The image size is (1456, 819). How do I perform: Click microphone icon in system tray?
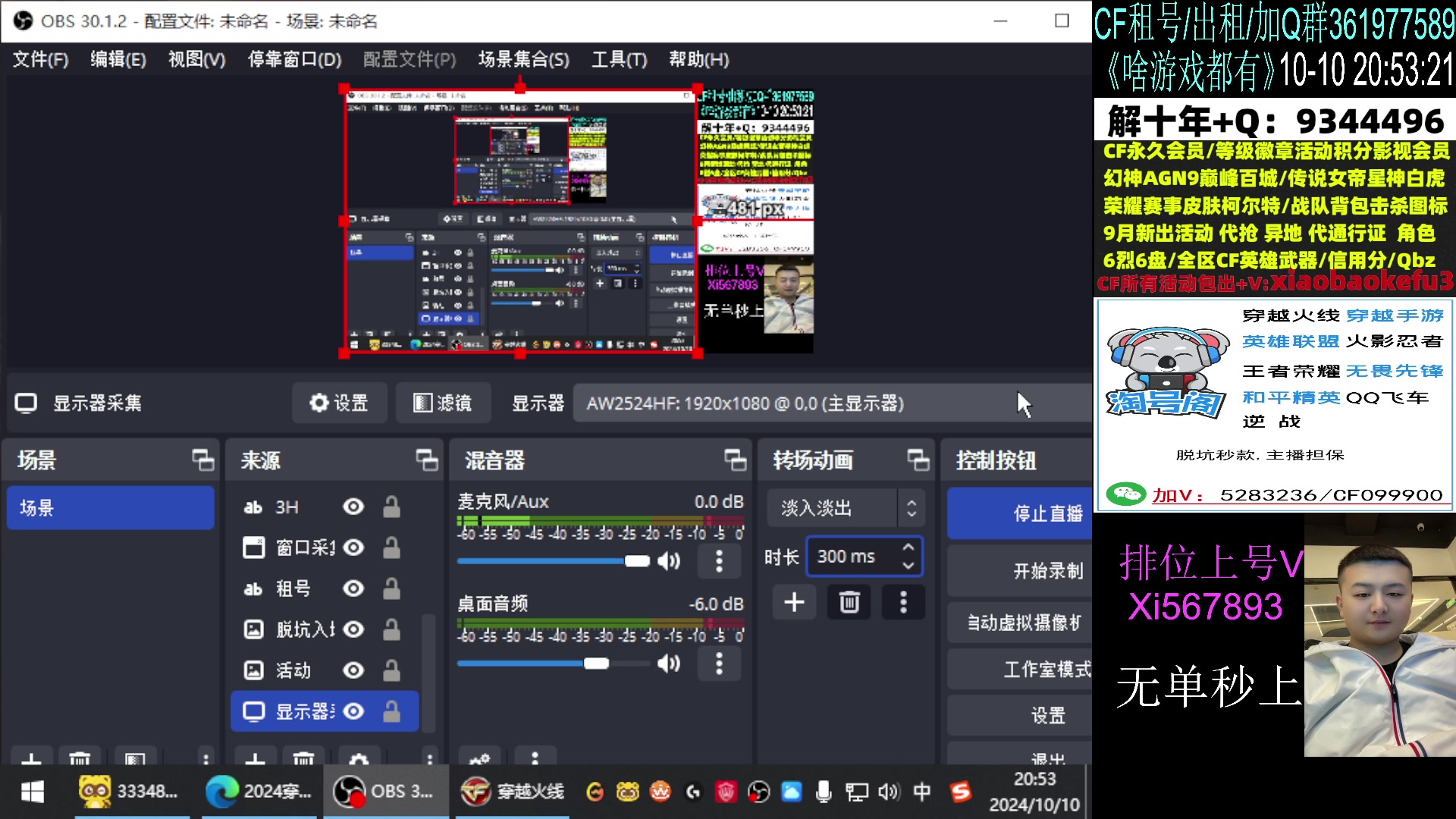point(824,792)
